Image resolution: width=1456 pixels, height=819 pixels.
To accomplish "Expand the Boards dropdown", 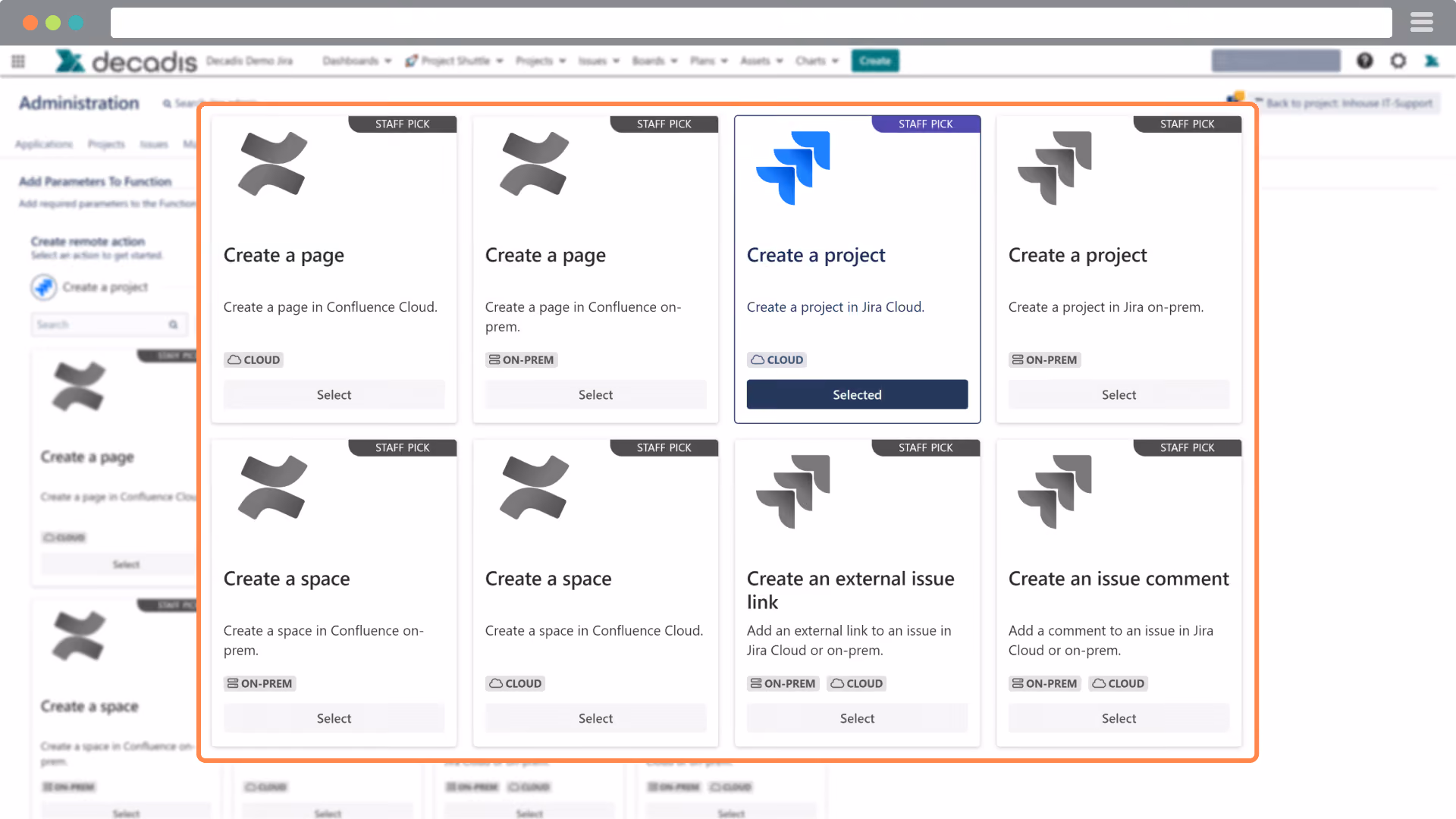I will [x=655, y=61].
